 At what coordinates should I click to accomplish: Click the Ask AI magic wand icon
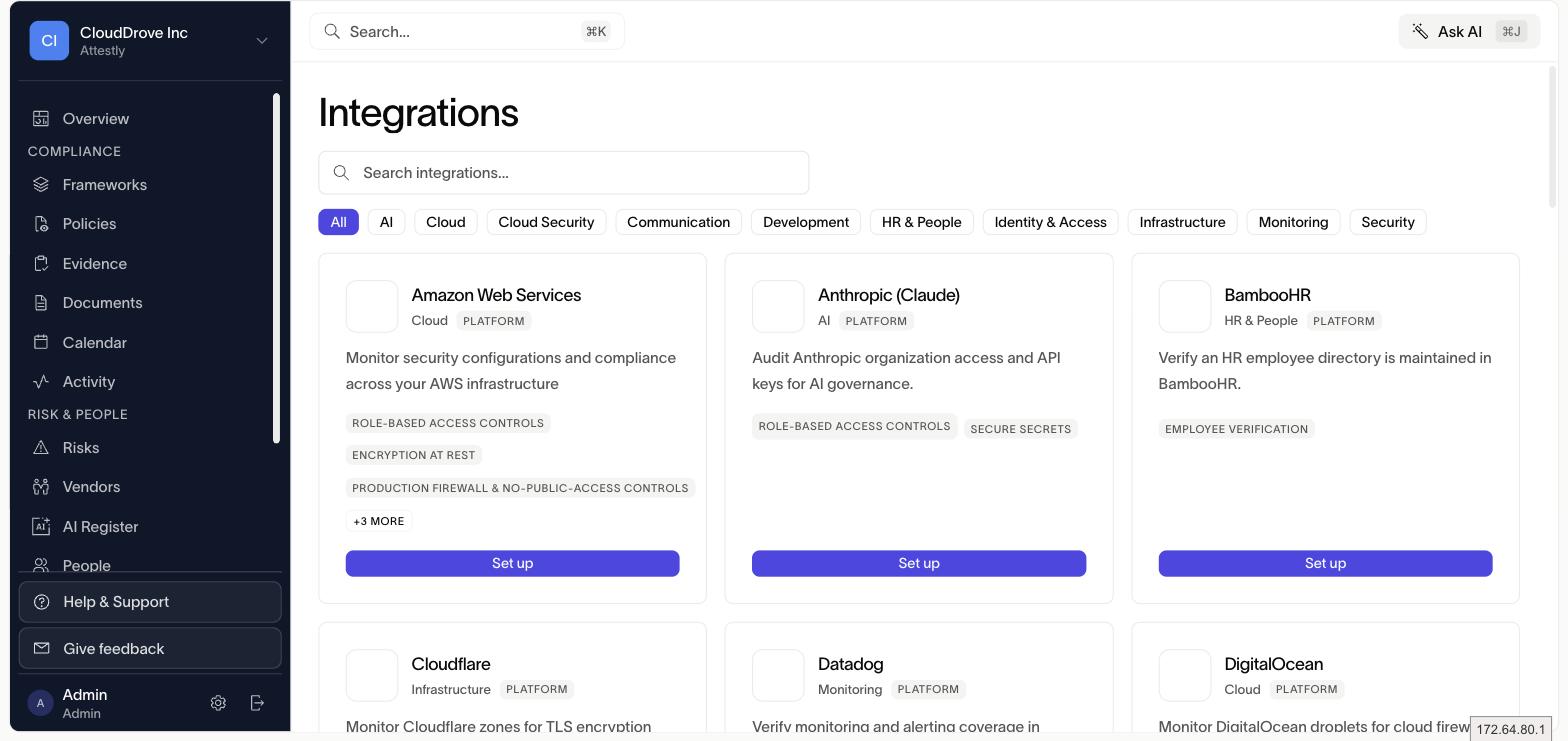[x=1420, y=31]
